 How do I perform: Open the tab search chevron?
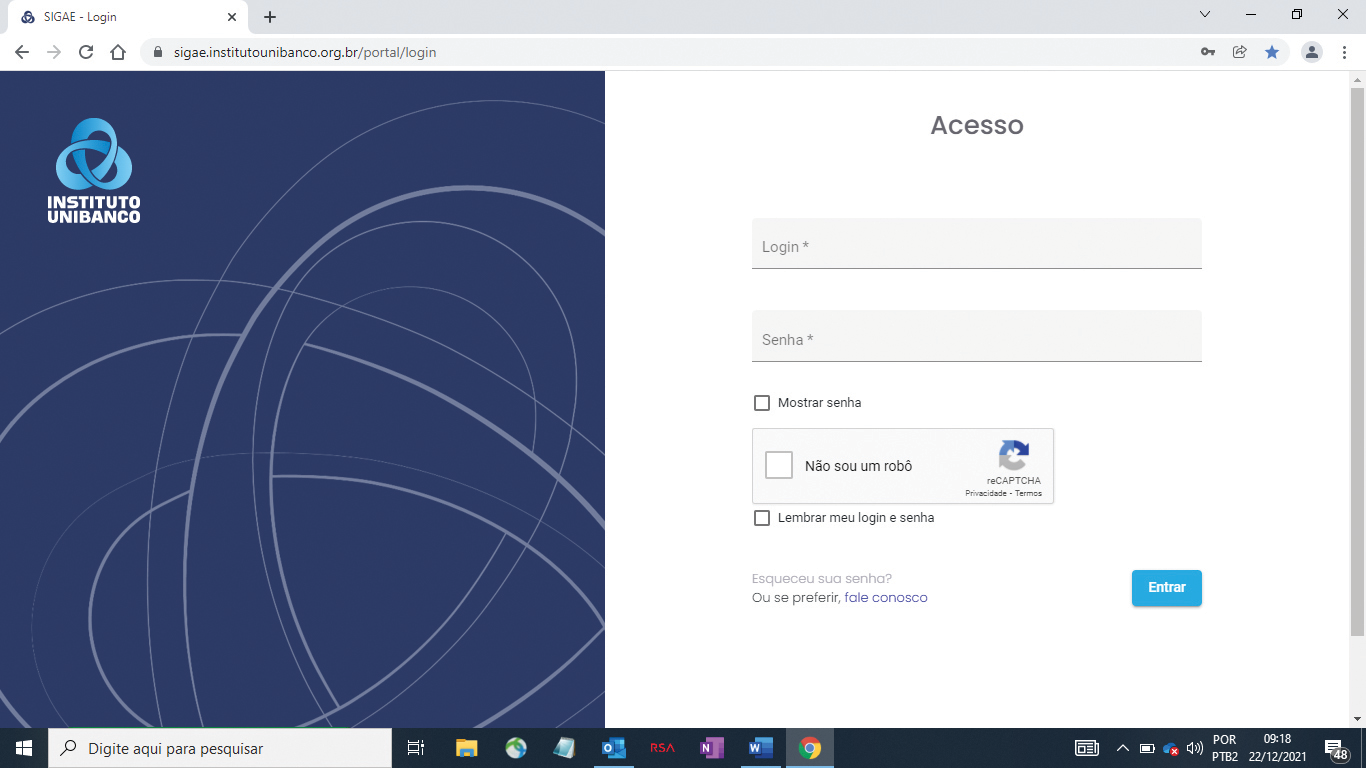point(1205,15)
